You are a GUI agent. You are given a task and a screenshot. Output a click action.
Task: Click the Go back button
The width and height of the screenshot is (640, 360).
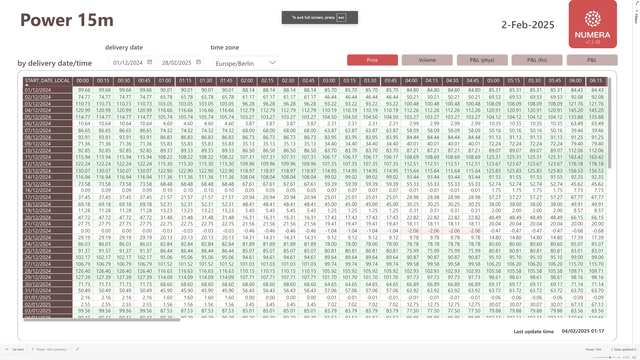pos(15,349)
